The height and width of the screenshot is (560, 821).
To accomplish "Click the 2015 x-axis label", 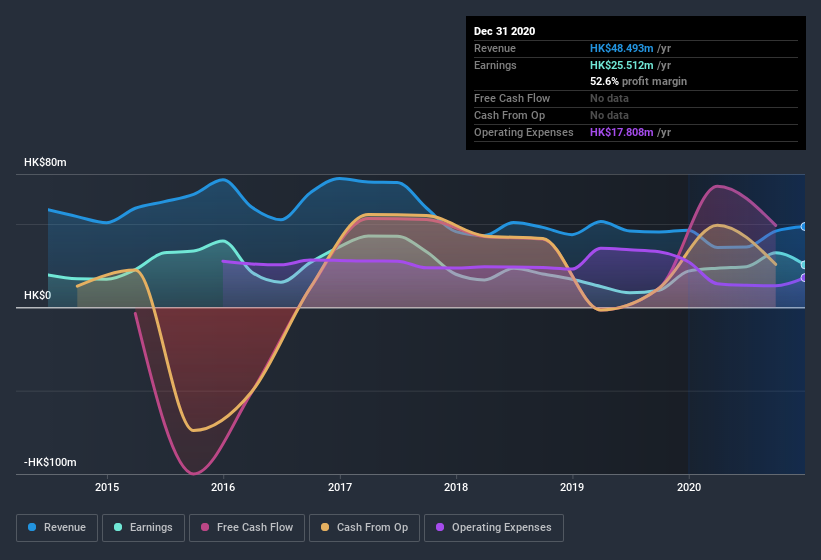I will click(x=107, y=487).
